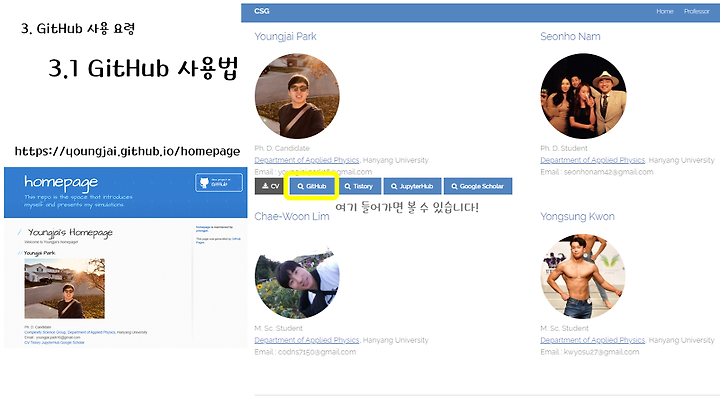
Task: Click the View project on GitHub badge
Action: (x=219, y=182)
